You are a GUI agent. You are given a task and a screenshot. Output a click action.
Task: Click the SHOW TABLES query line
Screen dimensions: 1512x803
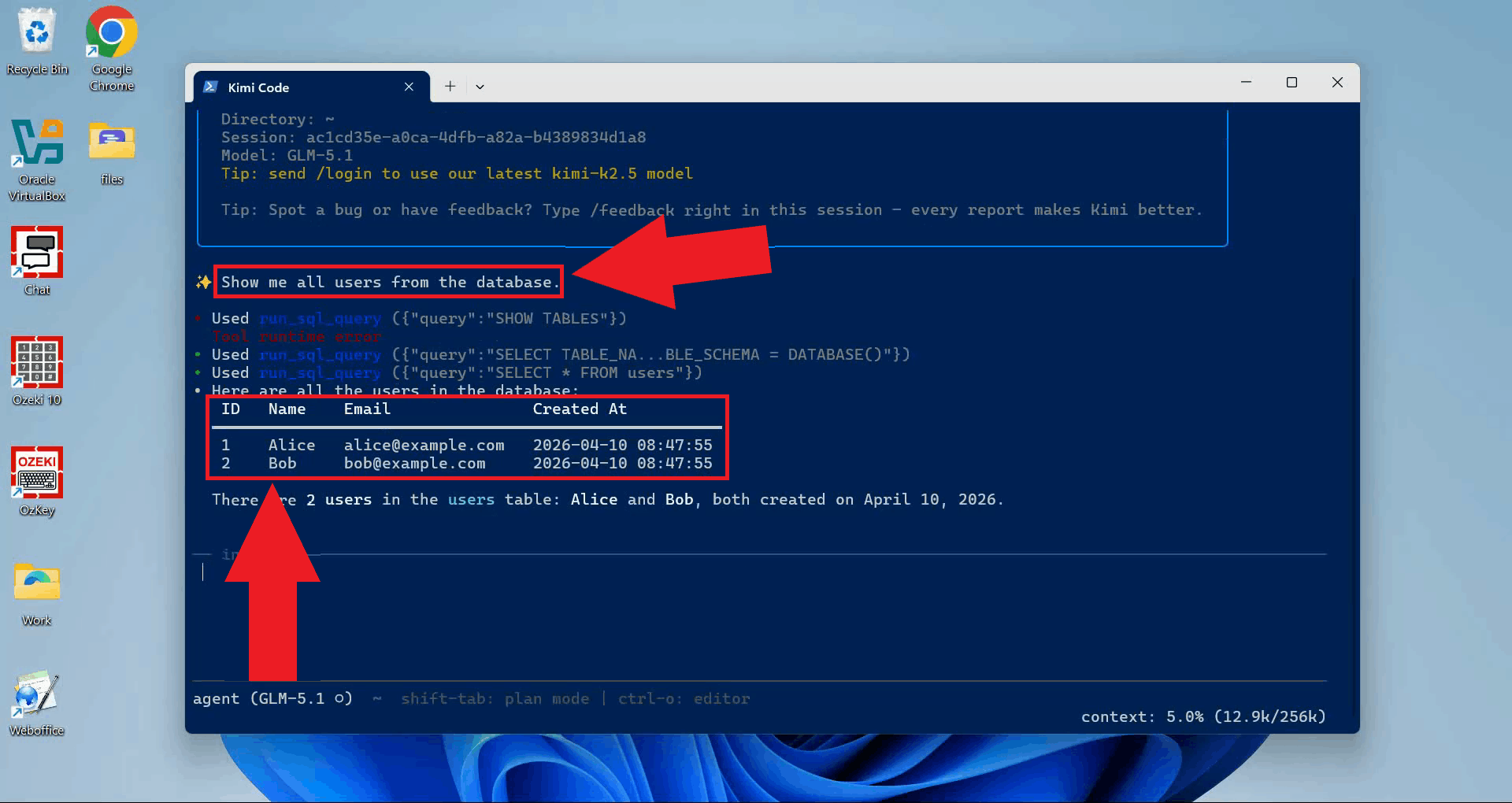point(419,318)
